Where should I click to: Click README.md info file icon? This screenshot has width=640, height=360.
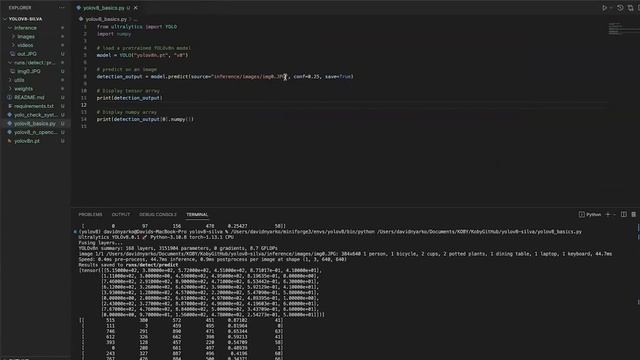[x=9, y=98]
